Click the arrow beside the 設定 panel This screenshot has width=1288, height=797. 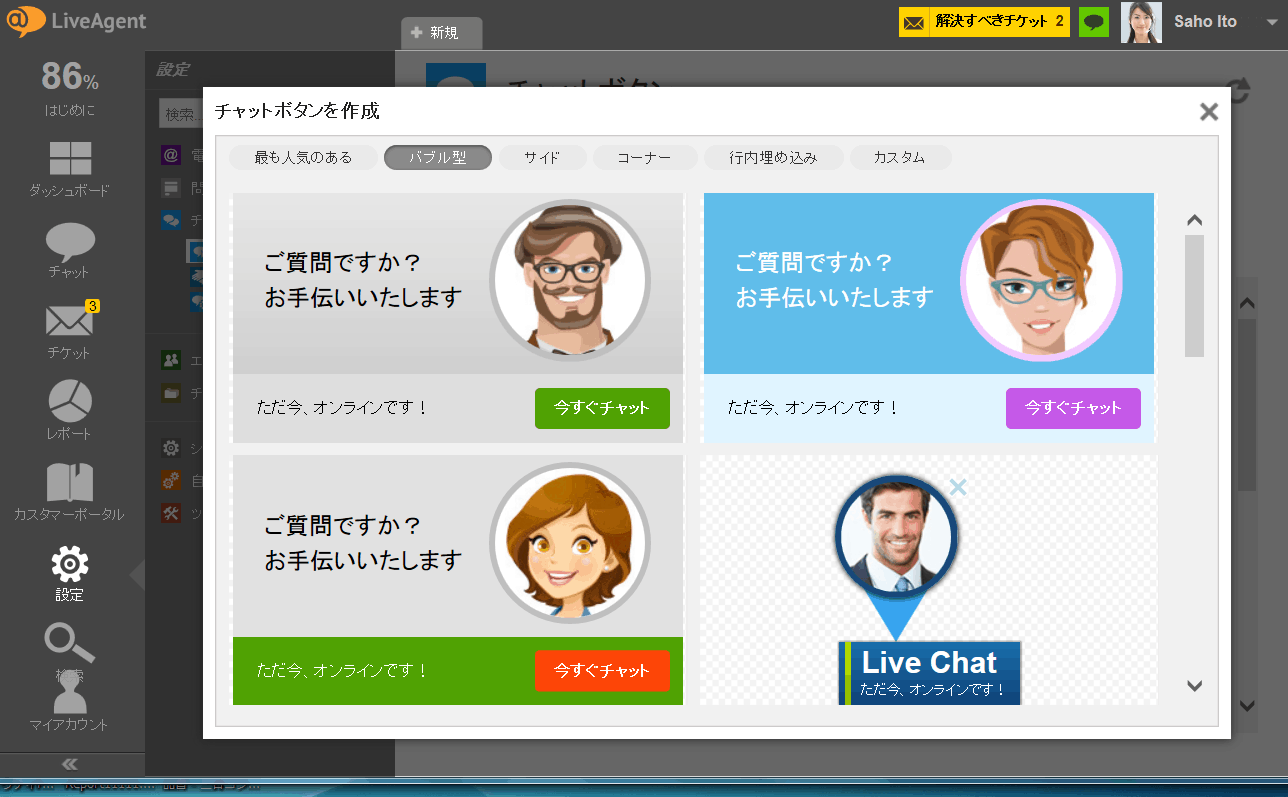point(135,577)
